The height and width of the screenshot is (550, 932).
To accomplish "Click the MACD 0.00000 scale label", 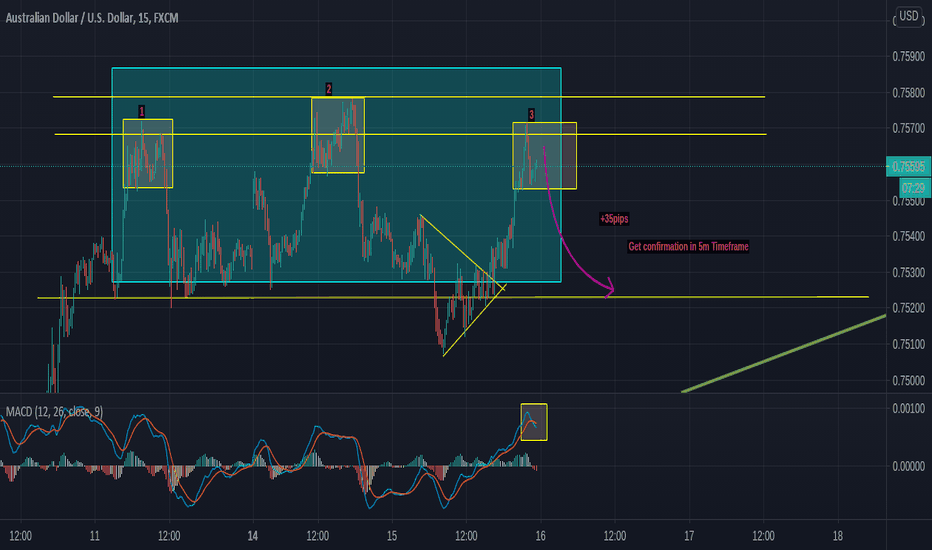I will pos(908,466).
